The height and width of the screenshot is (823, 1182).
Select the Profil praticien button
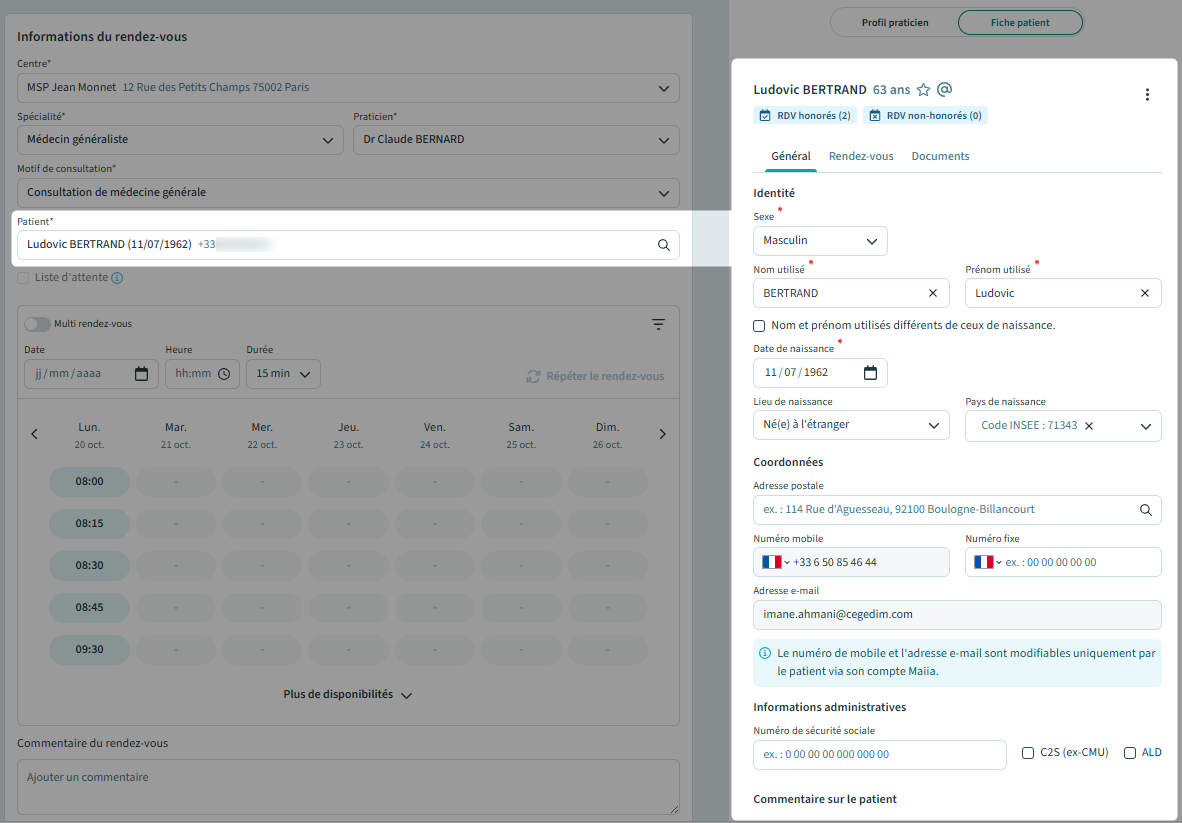pos(895,23)
